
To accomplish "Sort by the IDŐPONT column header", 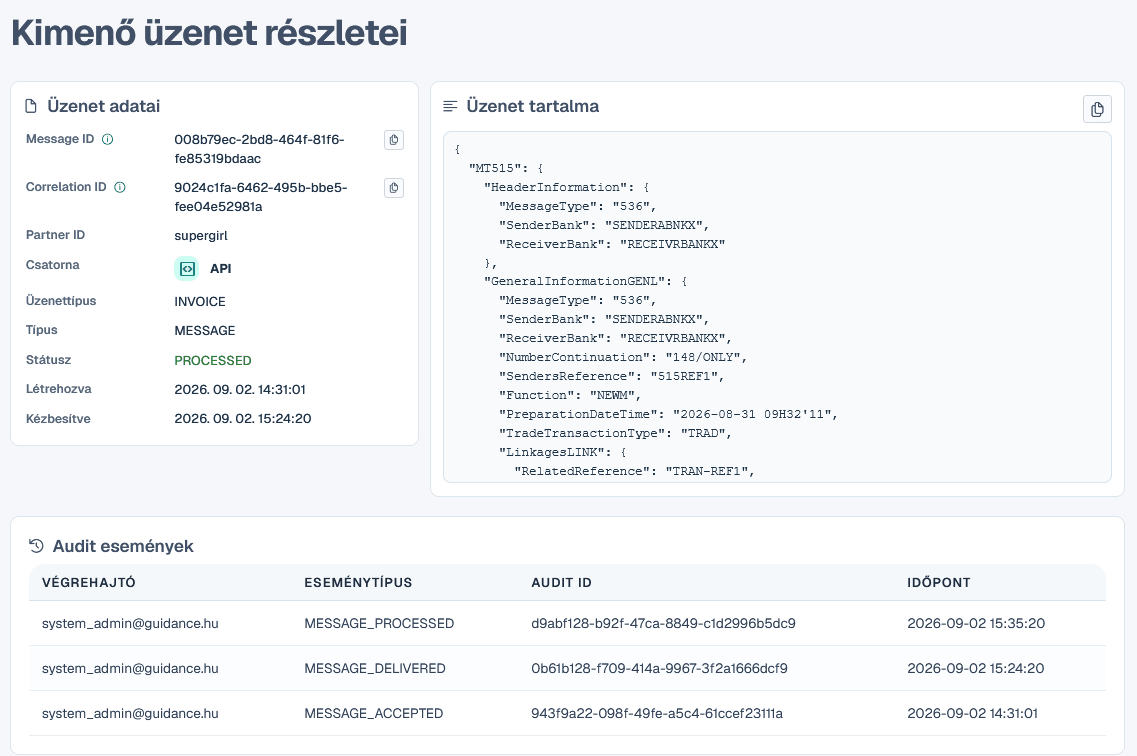I will coord(938,582).
